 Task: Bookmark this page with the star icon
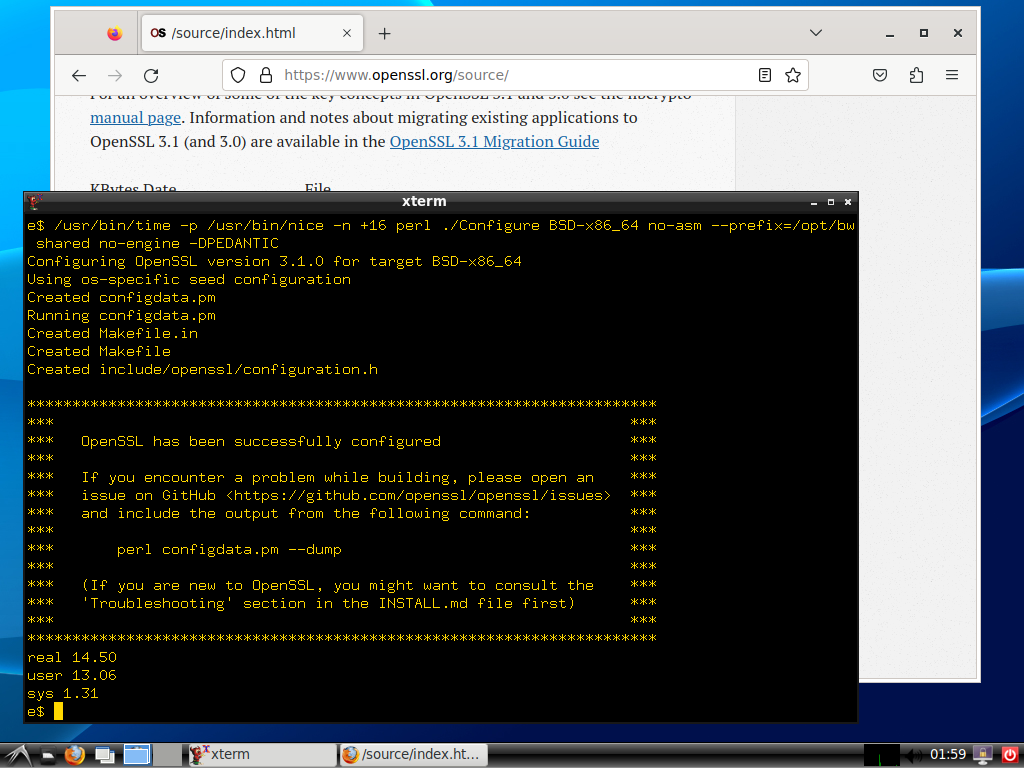[x=792, y=75]
